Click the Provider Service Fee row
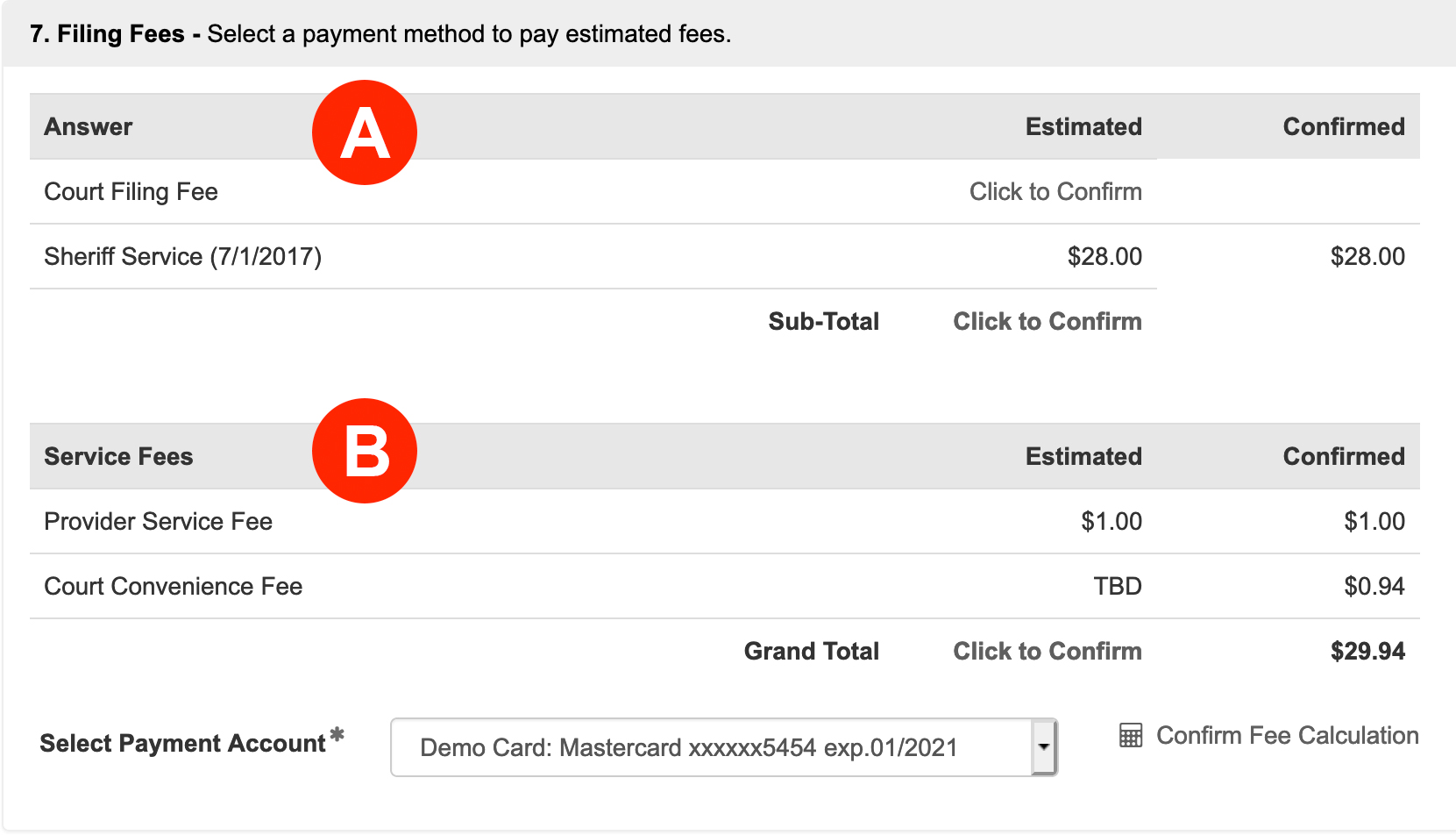The width and height of the screenshot is (1456, 835). click(x=159, y=521)
